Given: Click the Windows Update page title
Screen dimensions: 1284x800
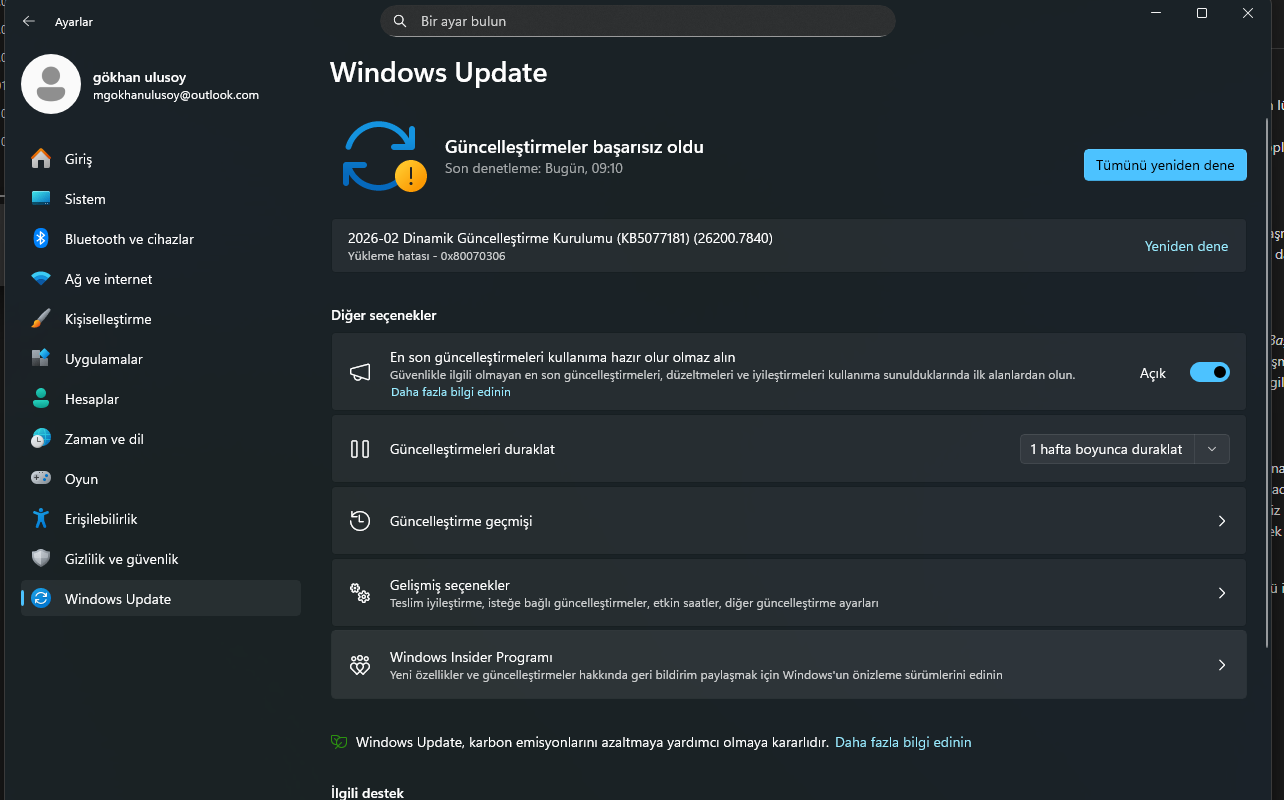Looking at the screenshot, I should tap(439, 73).
